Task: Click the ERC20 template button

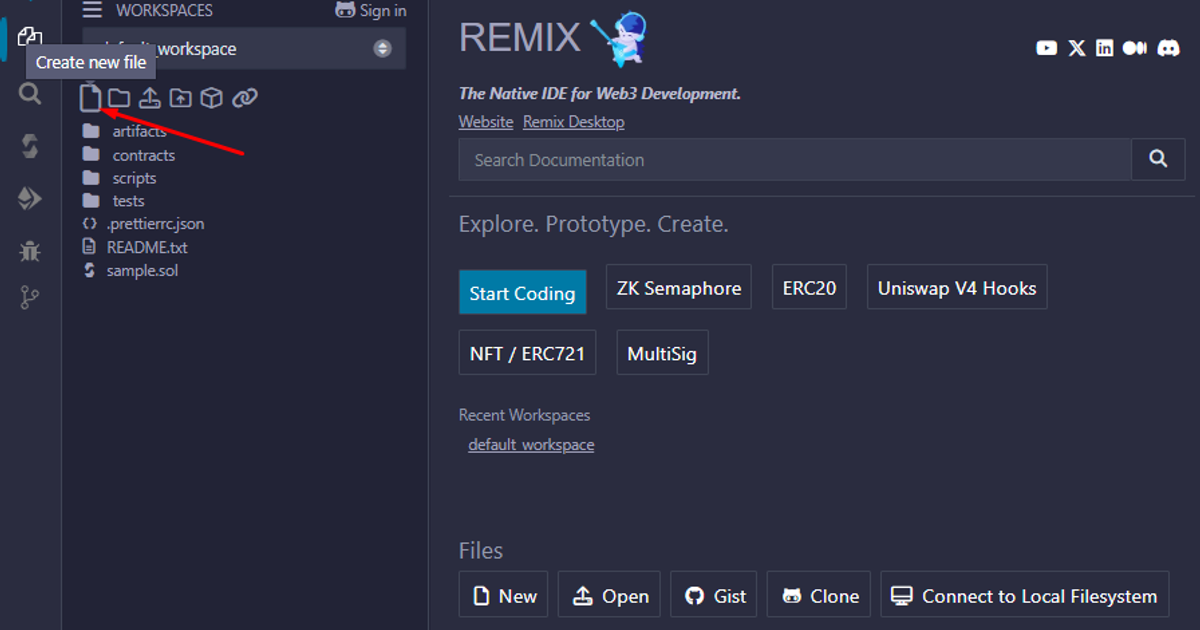Action: pos(809,288)
